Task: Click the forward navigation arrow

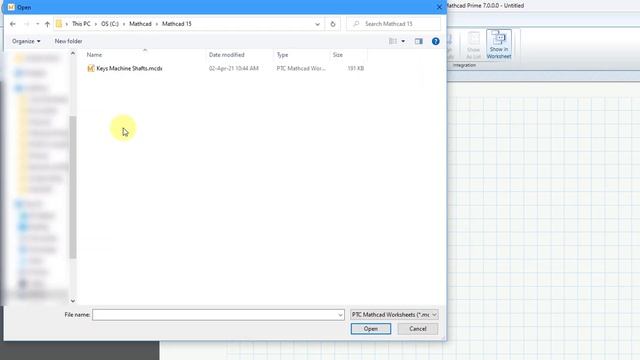Action: (27, 24)
